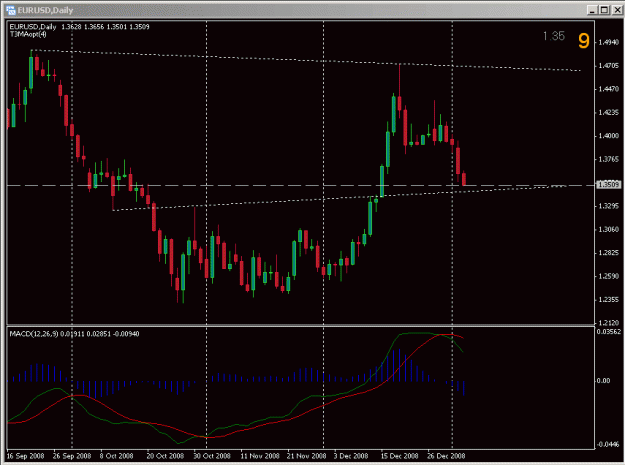Click the 1.2825 price scale label
The image size is (625, 465).
609,253
